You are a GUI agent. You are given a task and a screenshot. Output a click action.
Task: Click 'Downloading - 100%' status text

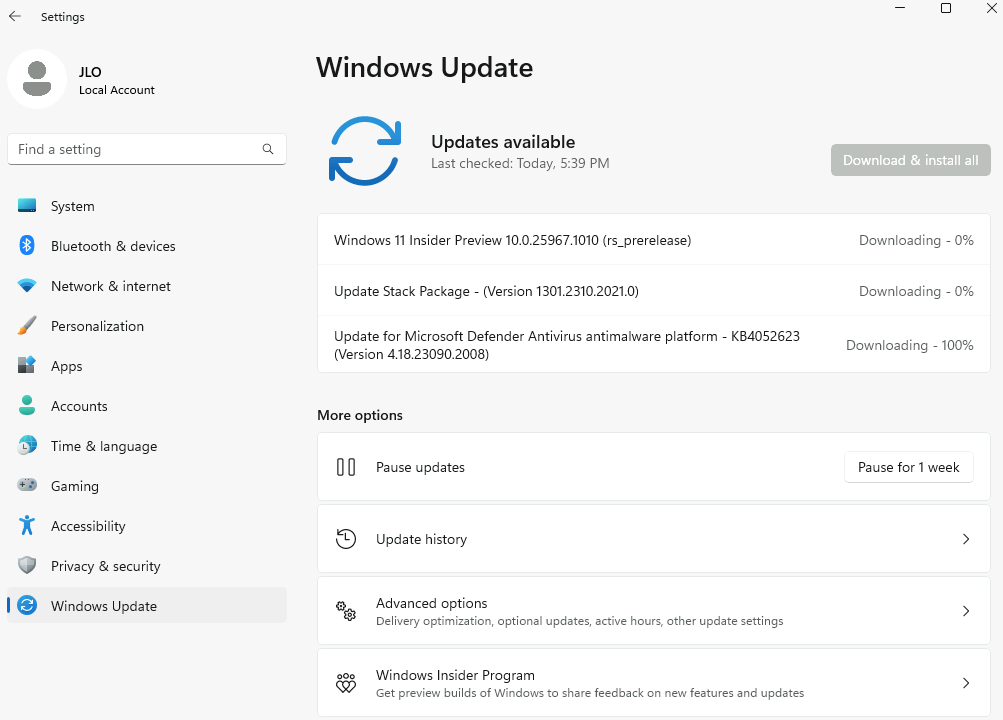pyautogui.click(x=910, y=345)
